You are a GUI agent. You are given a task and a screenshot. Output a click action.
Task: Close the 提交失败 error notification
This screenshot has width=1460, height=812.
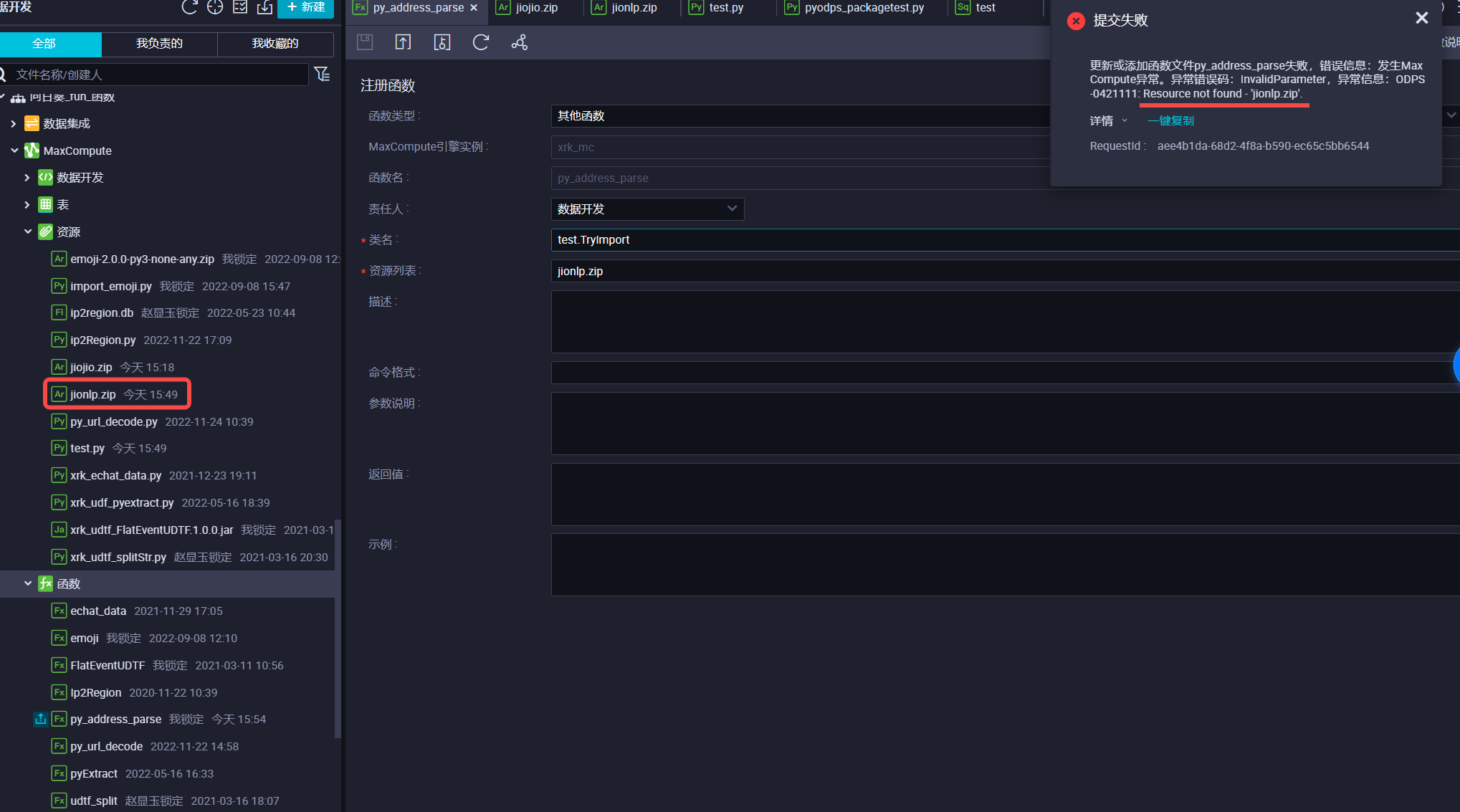1422,18
